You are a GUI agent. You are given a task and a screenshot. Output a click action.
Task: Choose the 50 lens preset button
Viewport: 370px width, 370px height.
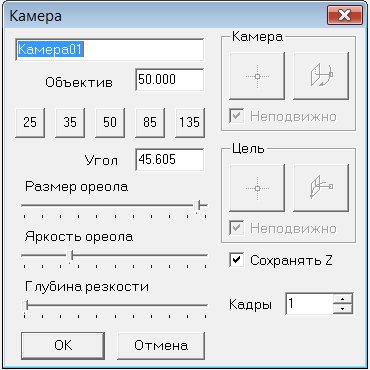tap(110, 122)
